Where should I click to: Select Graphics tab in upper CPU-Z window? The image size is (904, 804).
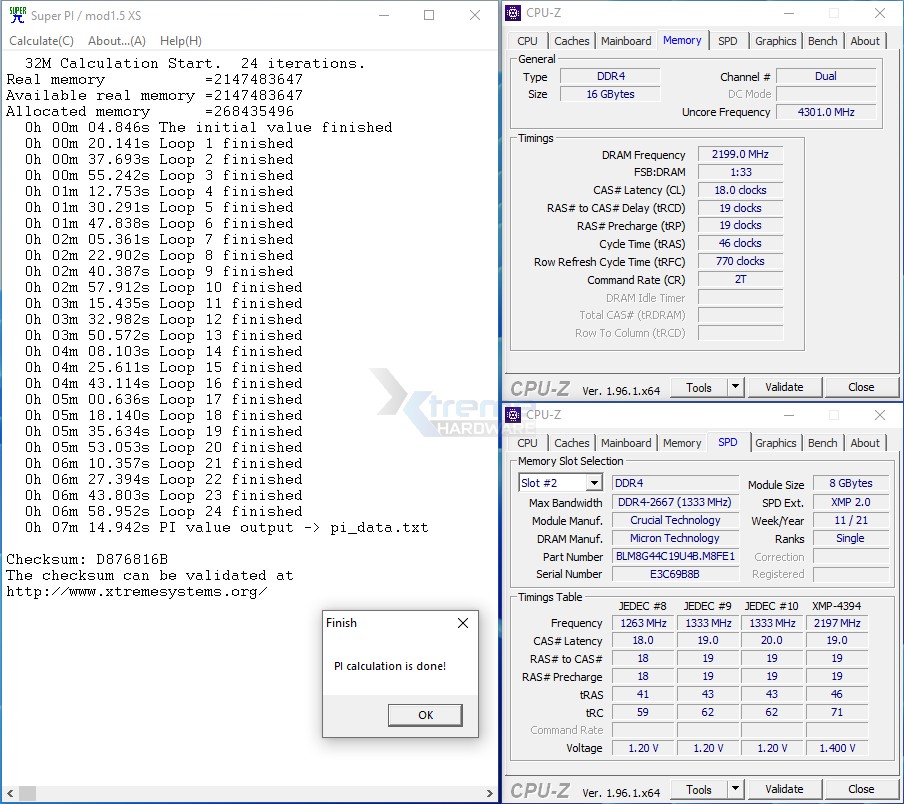(775, 41)
